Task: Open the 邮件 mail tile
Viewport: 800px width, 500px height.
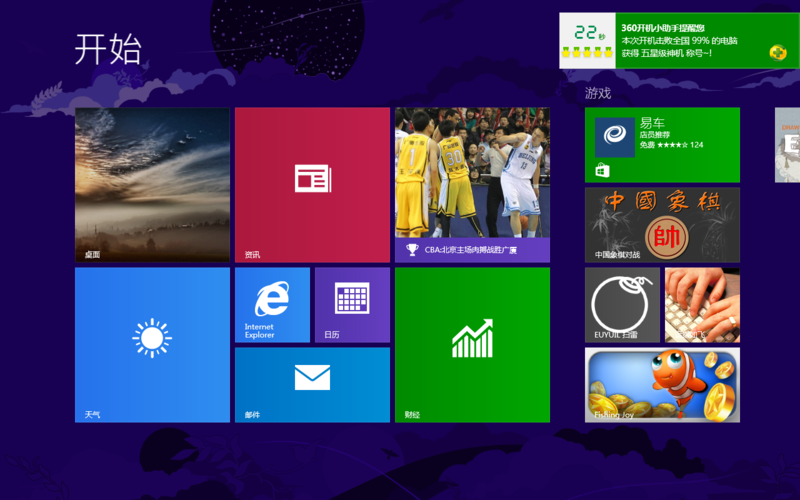Action: click(x=312, y=385)
